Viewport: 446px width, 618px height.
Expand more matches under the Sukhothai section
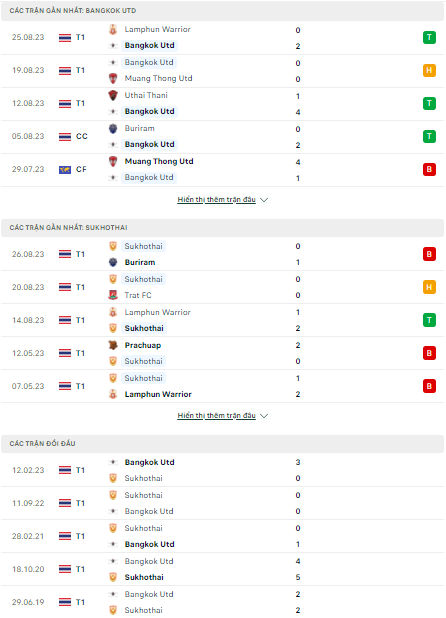coord(217,416)
